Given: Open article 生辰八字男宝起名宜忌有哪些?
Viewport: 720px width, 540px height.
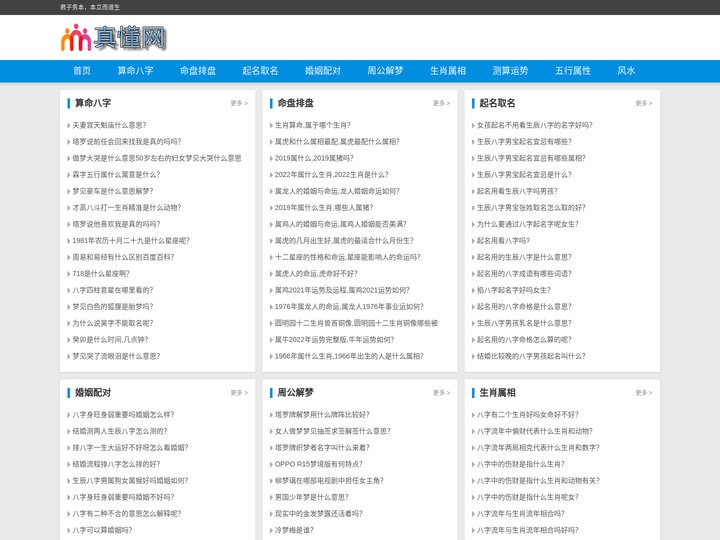Looking at the screenshot, I should click(x=524, y=141).
